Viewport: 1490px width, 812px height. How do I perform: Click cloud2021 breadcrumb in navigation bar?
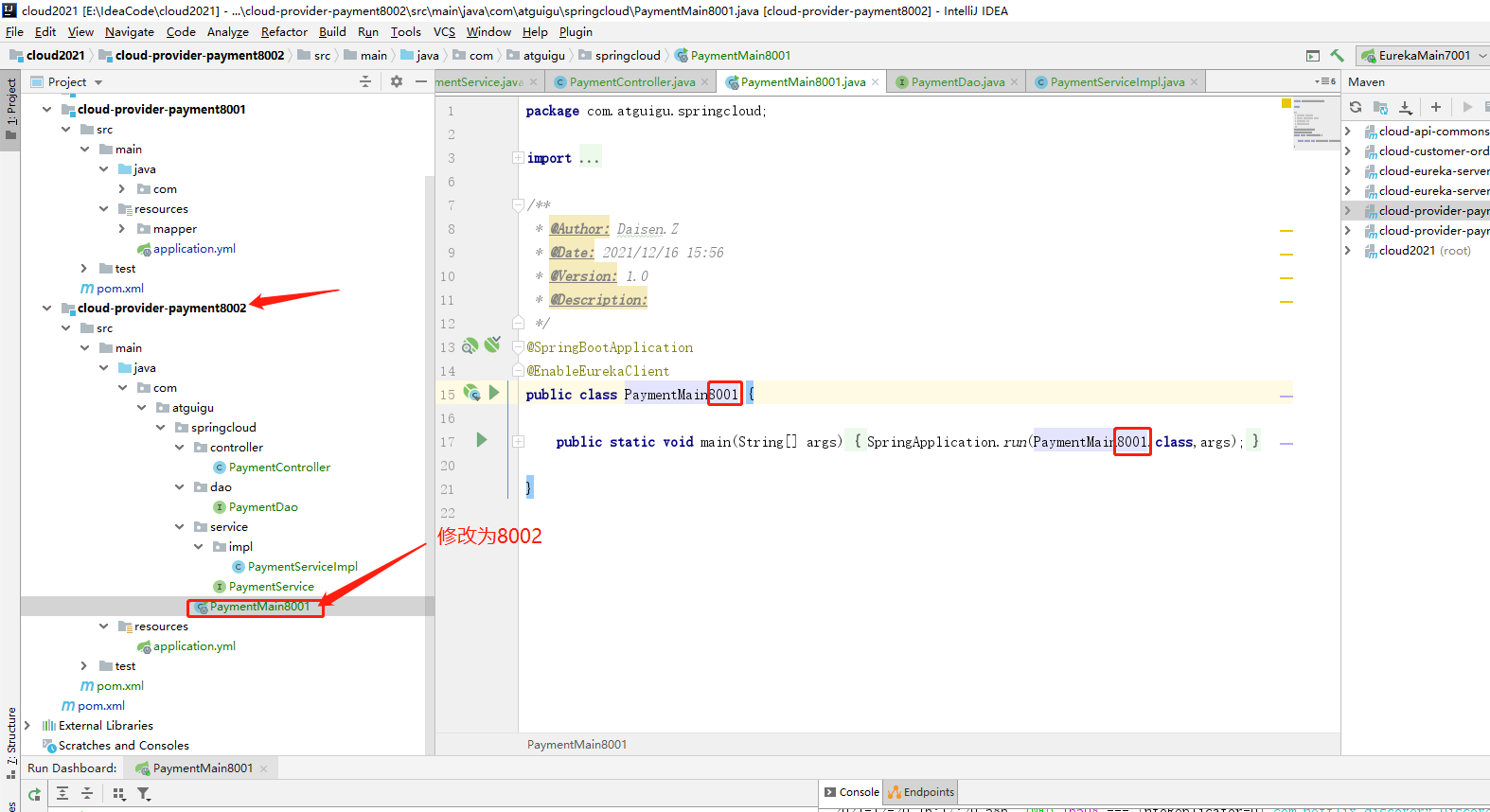coord(47,56)
